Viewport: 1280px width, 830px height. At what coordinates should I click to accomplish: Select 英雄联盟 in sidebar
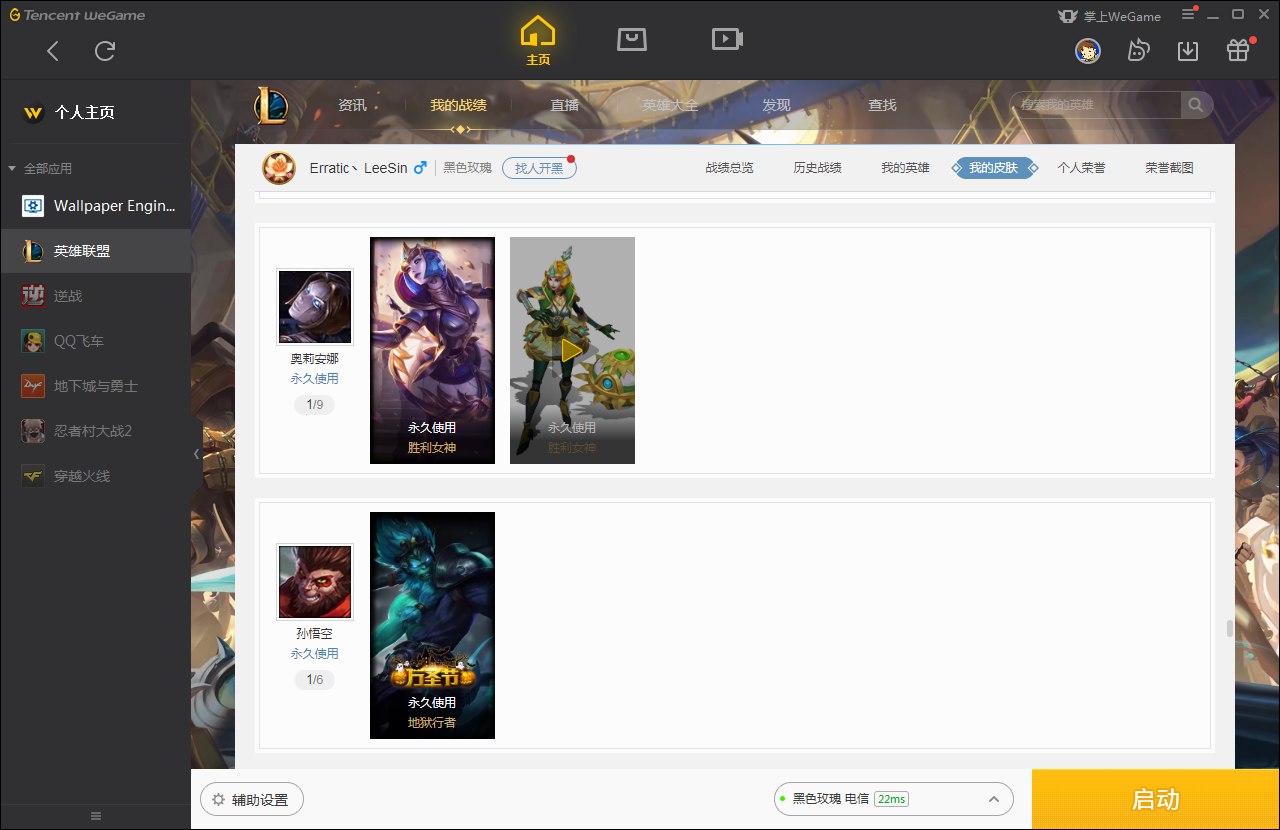coord(95,251)
